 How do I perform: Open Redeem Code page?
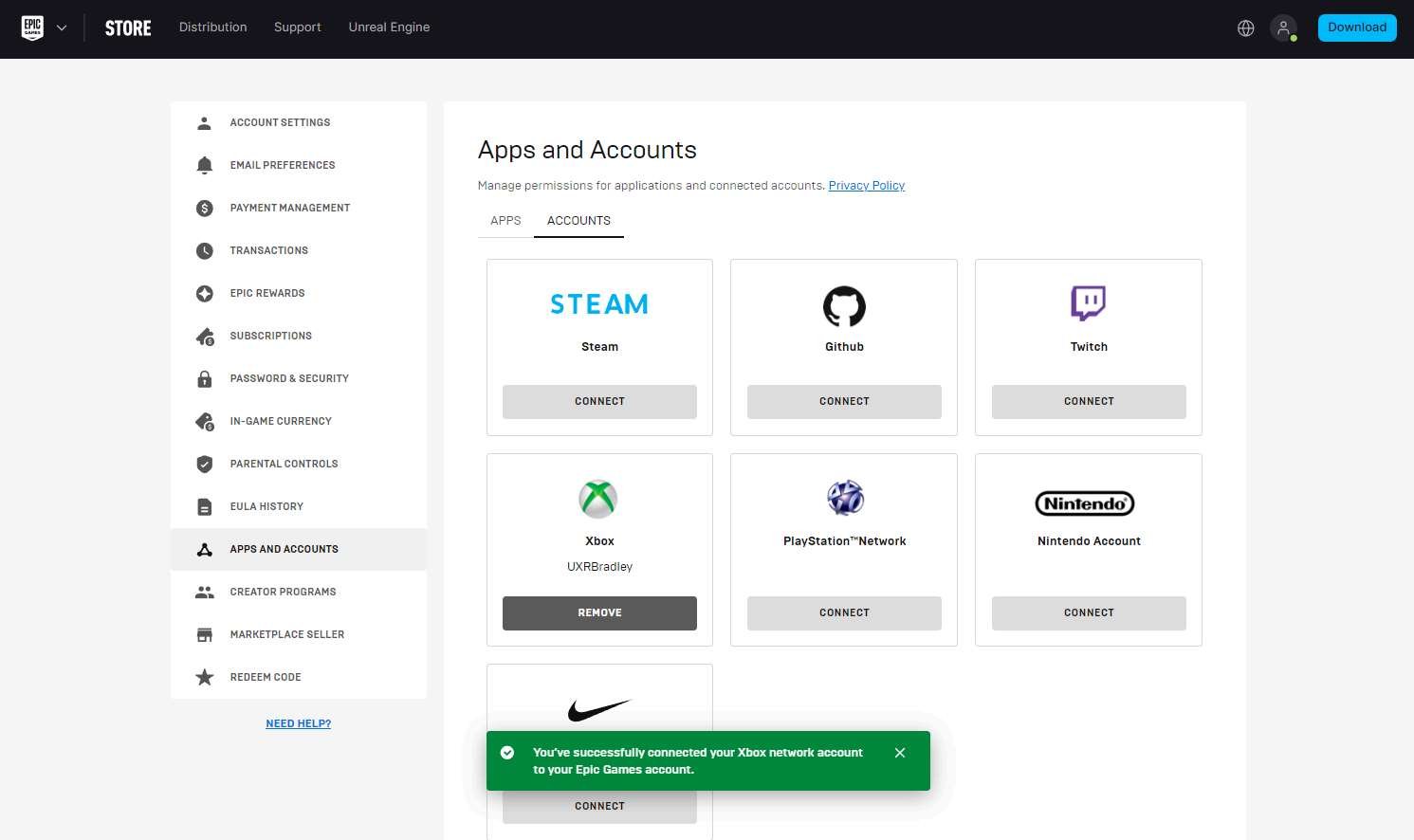(299, 677)
